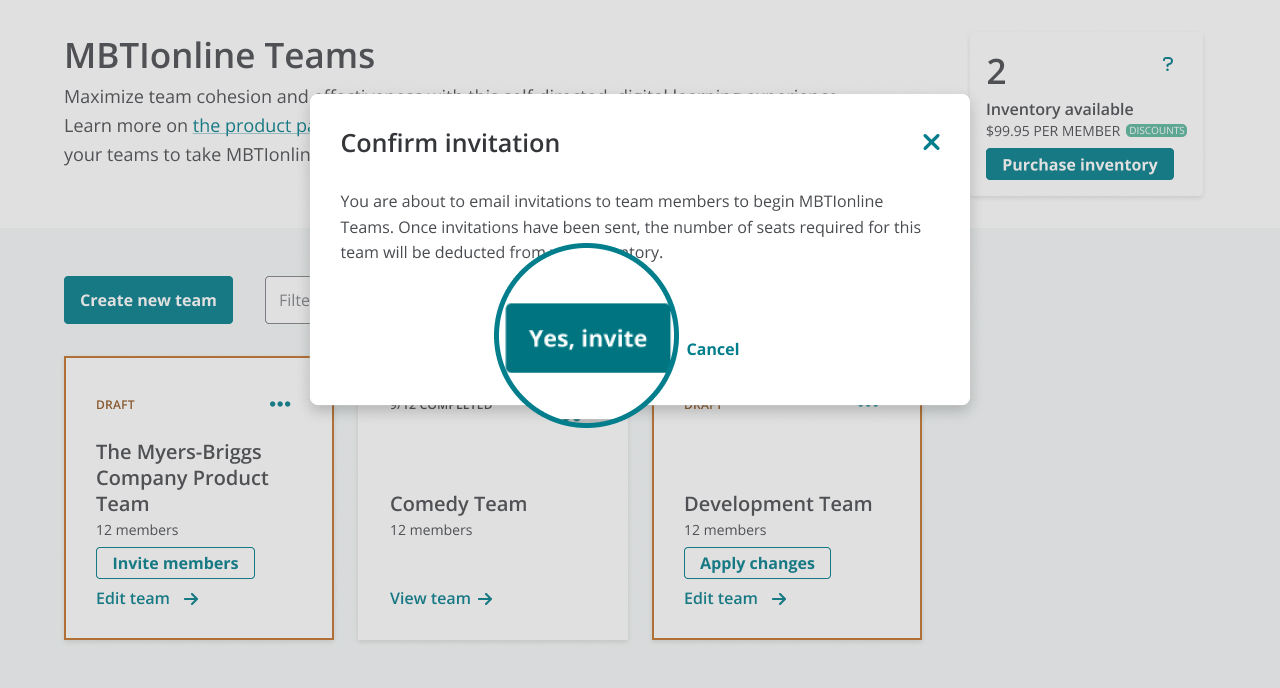Apply changes on the Development Team card
This screenshot has height=688, width=1280.
(757, 563)
